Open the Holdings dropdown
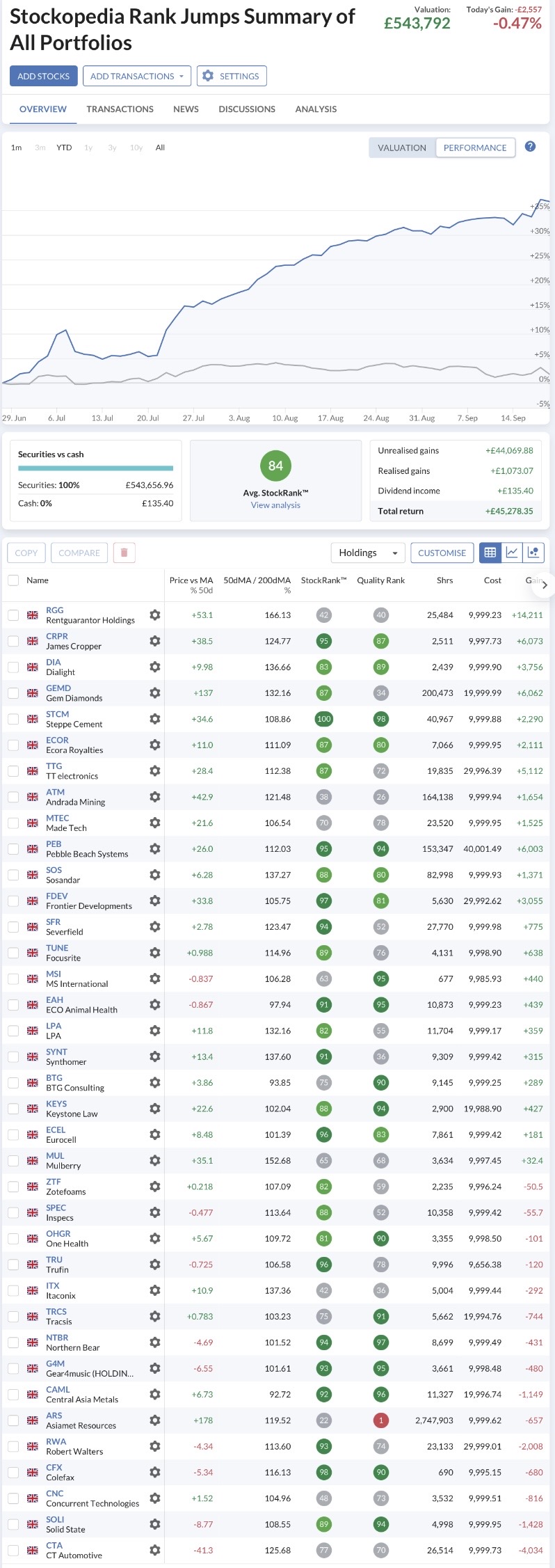The width and height of the screenshot is (555, 1568). 368,553
